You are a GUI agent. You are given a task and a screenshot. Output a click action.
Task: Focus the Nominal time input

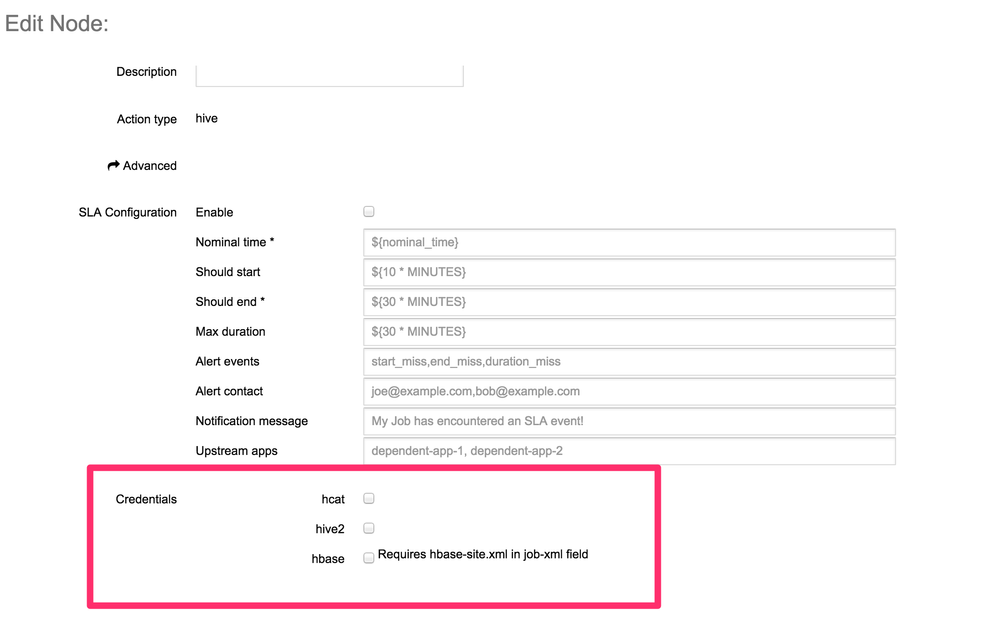pyautogui.click(x=629, y=242)
